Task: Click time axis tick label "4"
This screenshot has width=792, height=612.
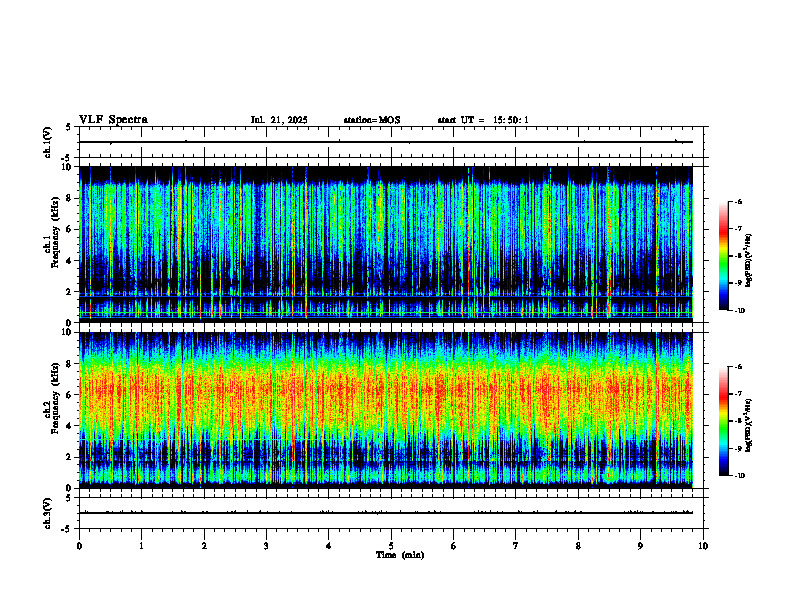Action: click(328, 546)
